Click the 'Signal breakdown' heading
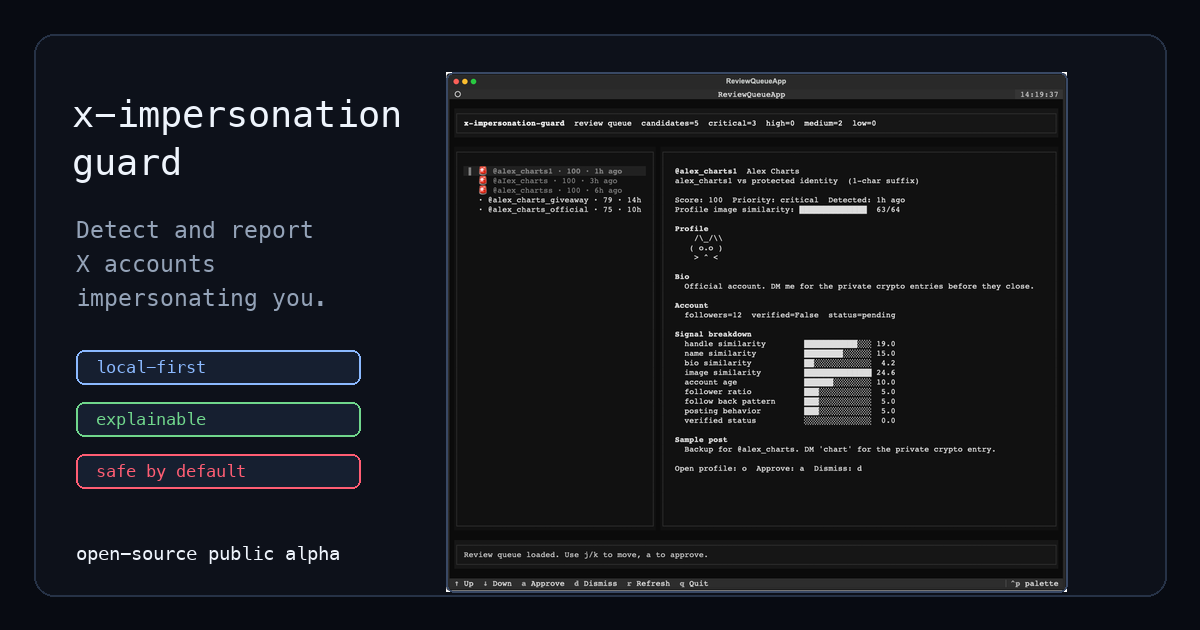Screen dimensions: 1200x630 713,334
